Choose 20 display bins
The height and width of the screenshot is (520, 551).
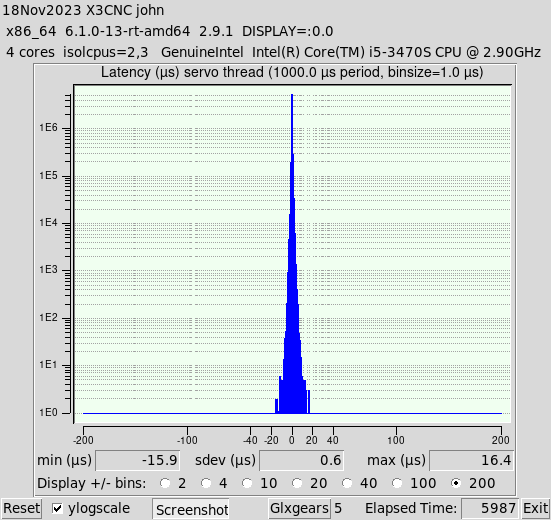297,483
